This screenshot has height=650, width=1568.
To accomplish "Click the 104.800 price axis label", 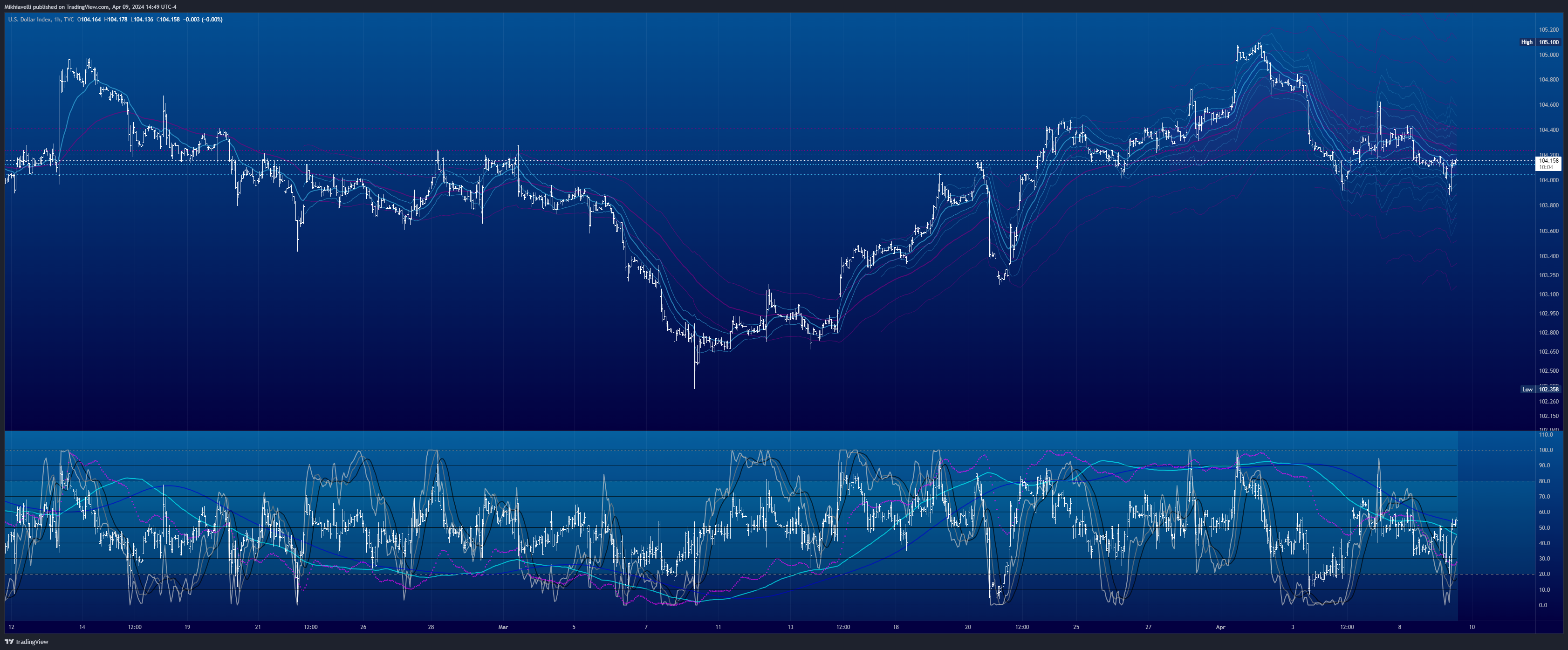I will click(x=1548, y=80).
